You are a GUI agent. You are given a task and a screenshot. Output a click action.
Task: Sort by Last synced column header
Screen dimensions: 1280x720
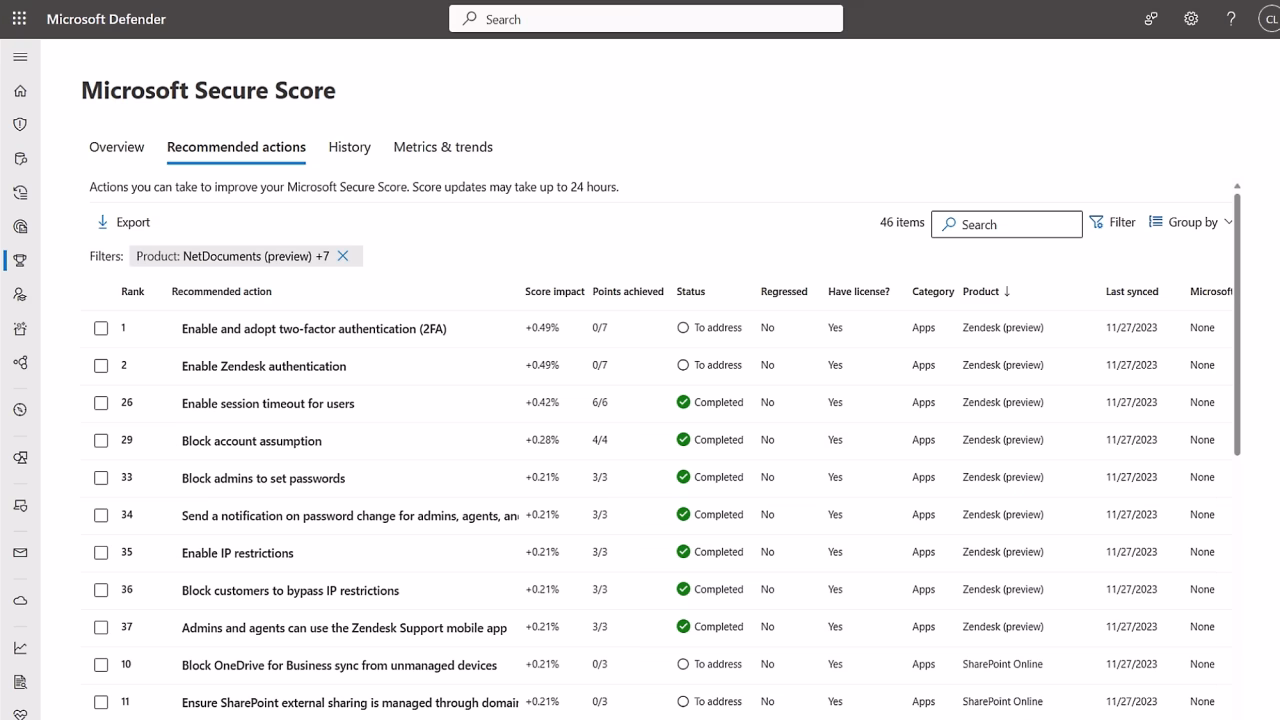[x=1132, y=291]
